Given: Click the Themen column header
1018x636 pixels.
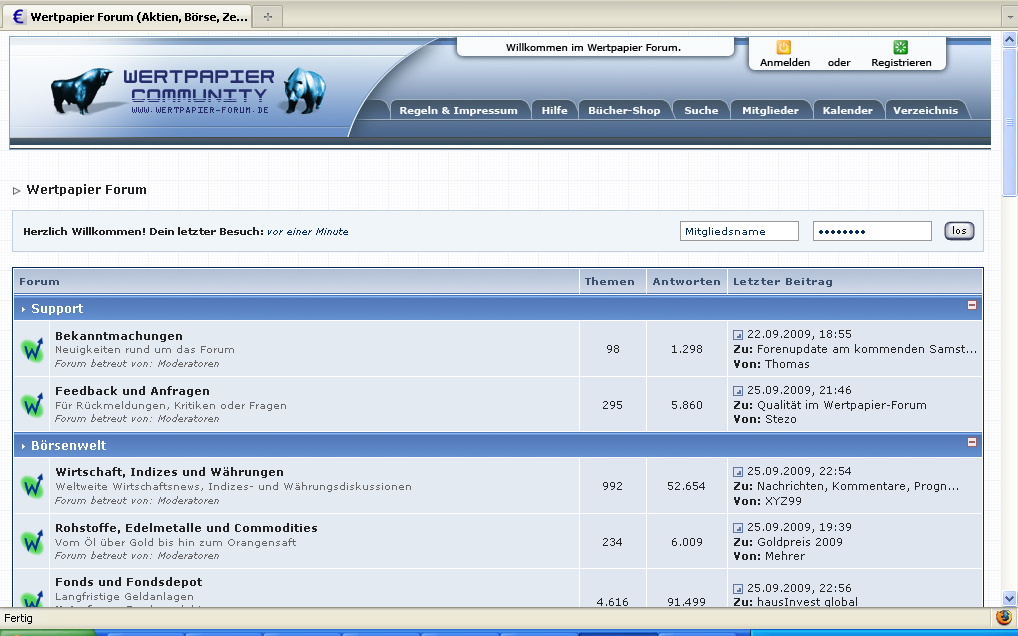Looking at the screenshot, I should (610, 282).
